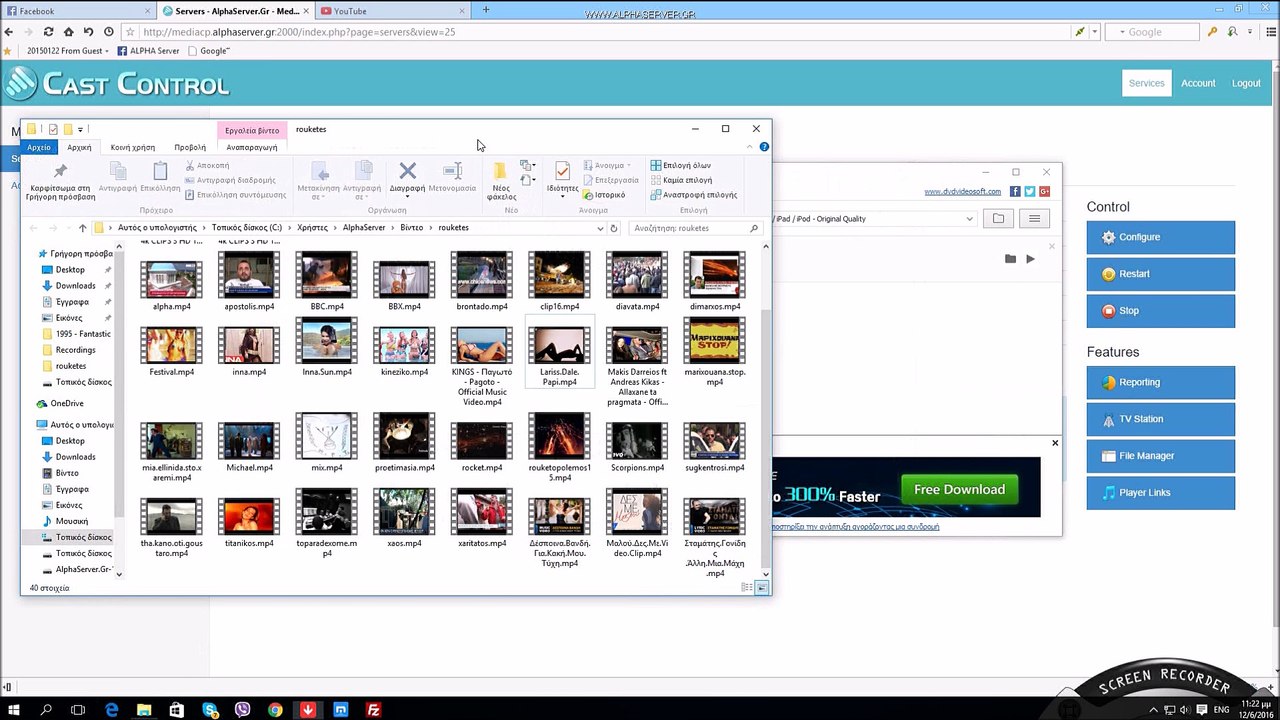1280x720 pixels.
Task: Click Ιστορικό (history) in ribbon
Action: tap(604, 195)
